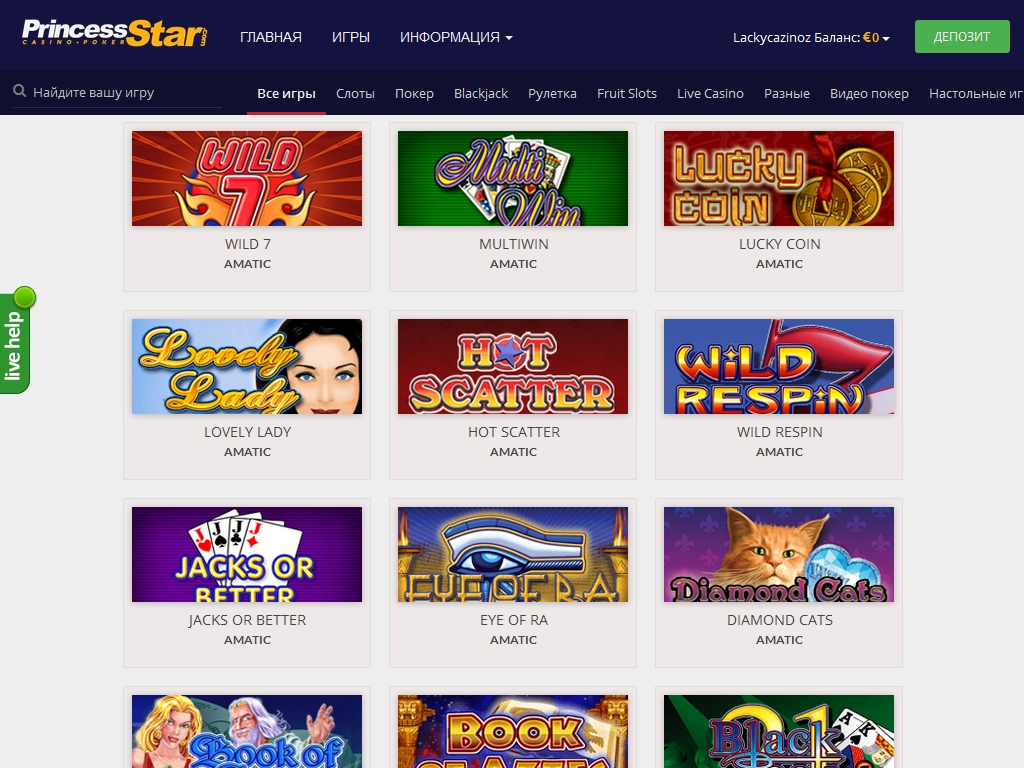Go to the Главная menu item

pos(271,37)
